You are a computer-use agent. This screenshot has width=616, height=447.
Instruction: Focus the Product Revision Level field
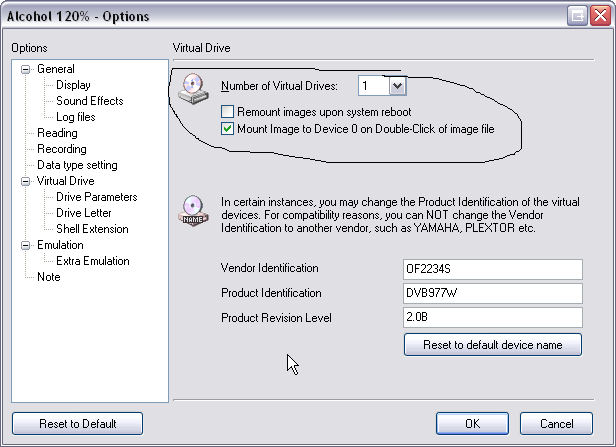(x=493, y=317)
